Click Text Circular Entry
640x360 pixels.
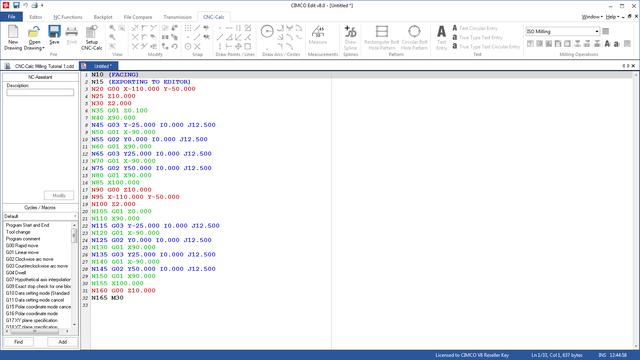point(475,28)
